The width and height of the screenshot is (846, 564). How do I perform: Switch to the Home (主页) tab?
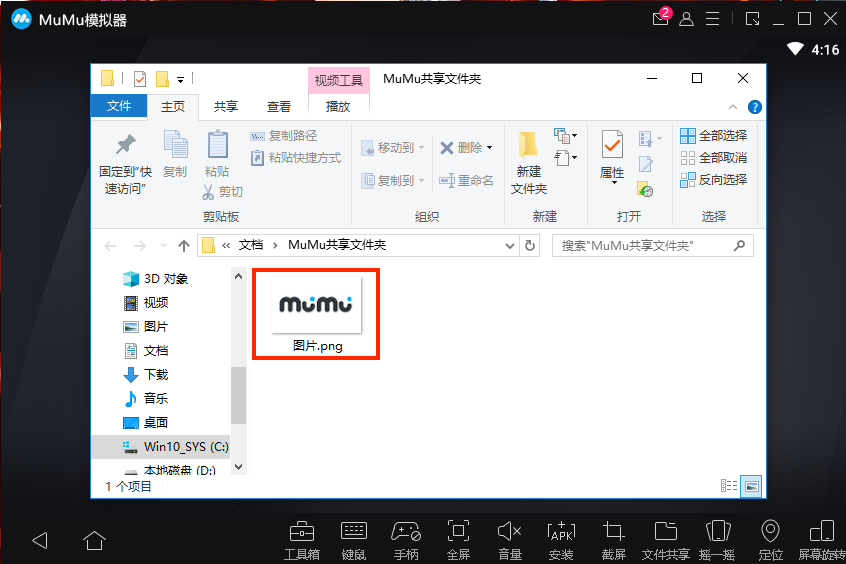[173, 106]
